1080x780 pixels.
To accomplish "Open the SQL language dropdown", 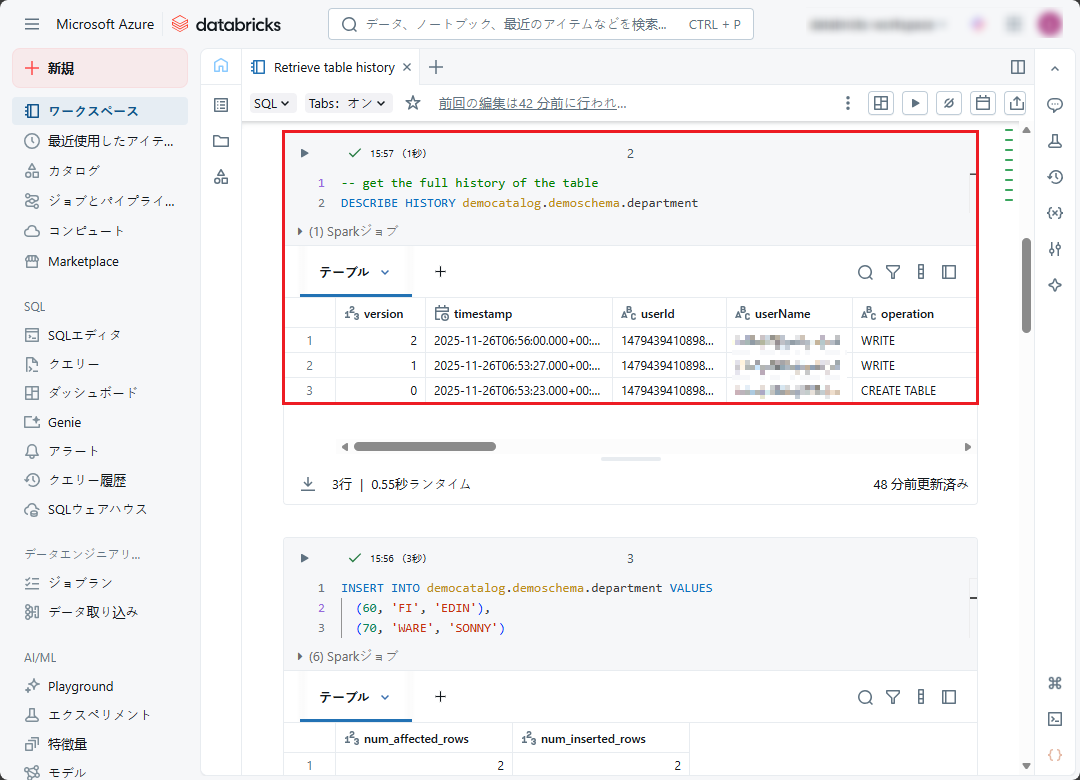I will (272, 103).
